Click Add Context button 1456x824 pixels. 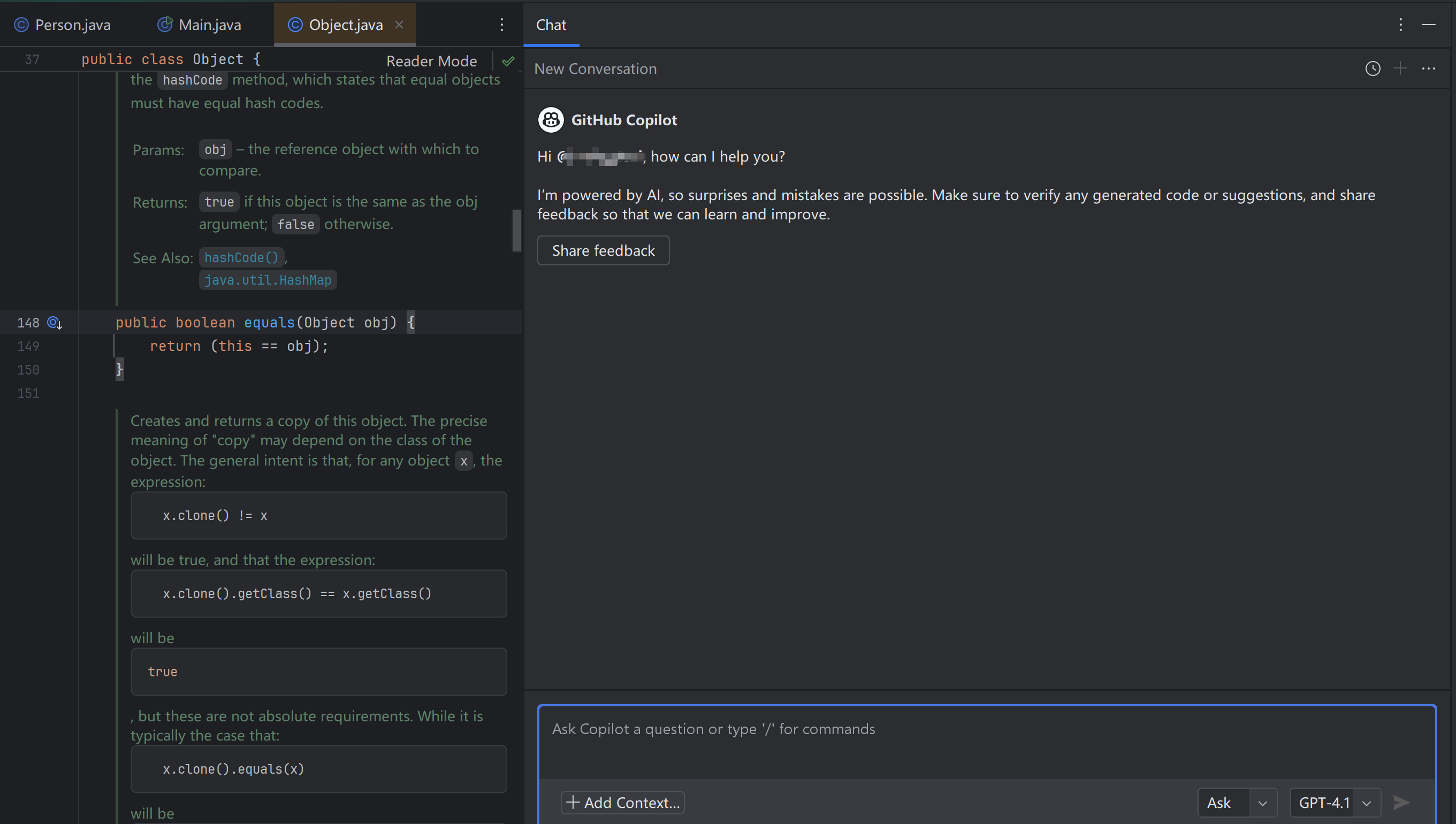coord(622,802)
